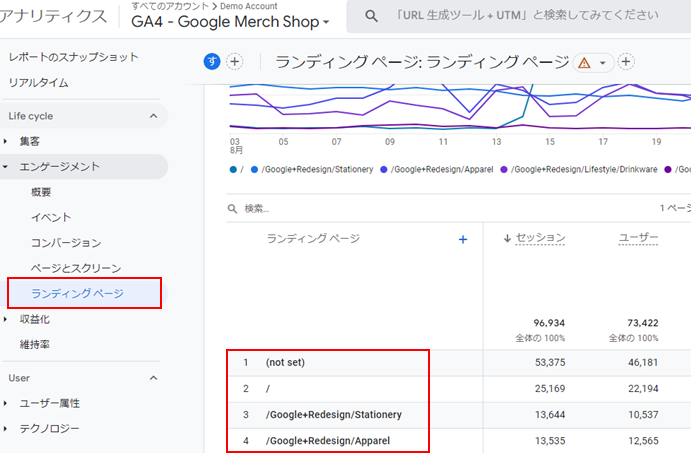Click the table search magnifier icon

(232, 208)
